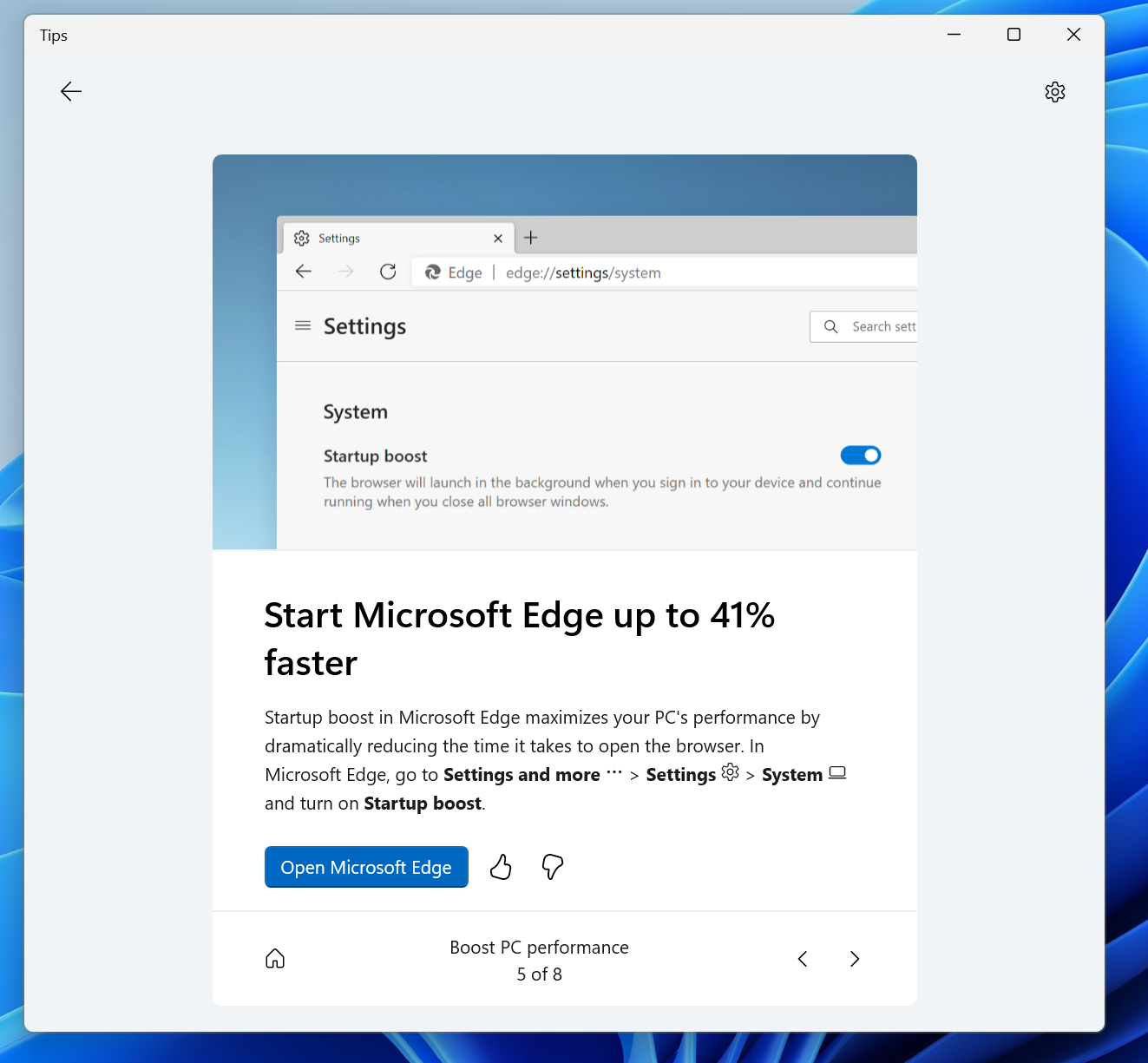1148x1063 pixels.
Task: Click Open Microsoft Edge button
Action: coord(366,867)
